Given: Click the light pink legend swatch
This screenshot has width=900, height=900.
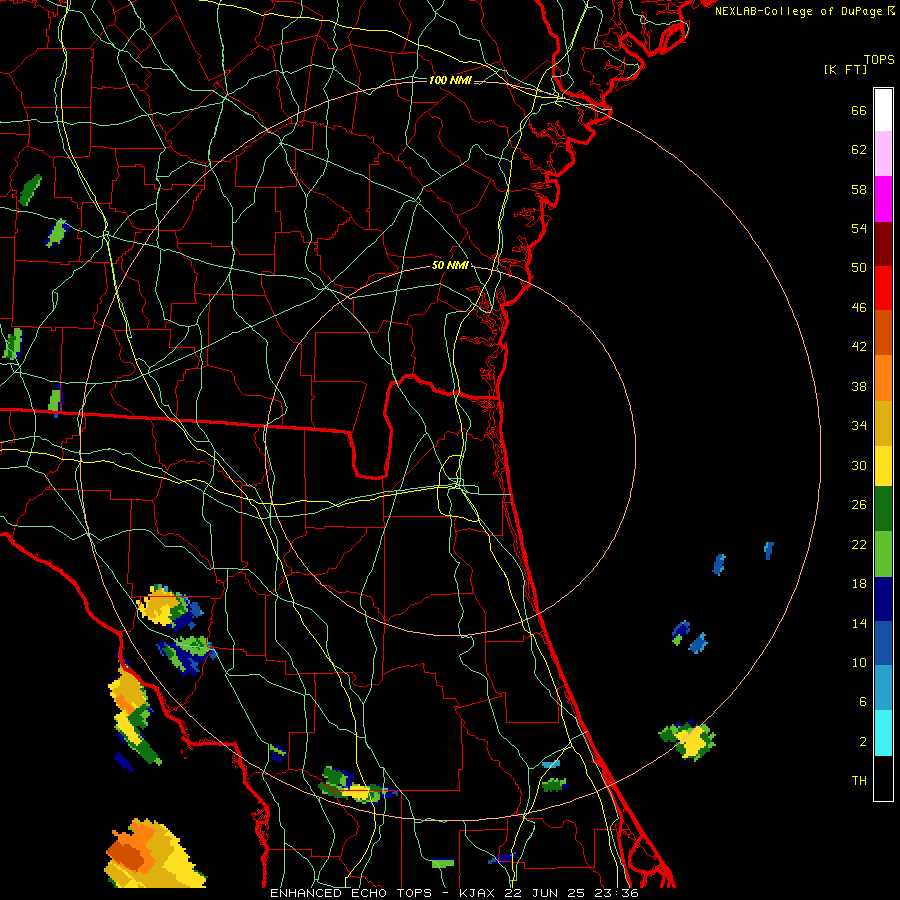Looking at the screenshot, I should (x=883, y=154).
